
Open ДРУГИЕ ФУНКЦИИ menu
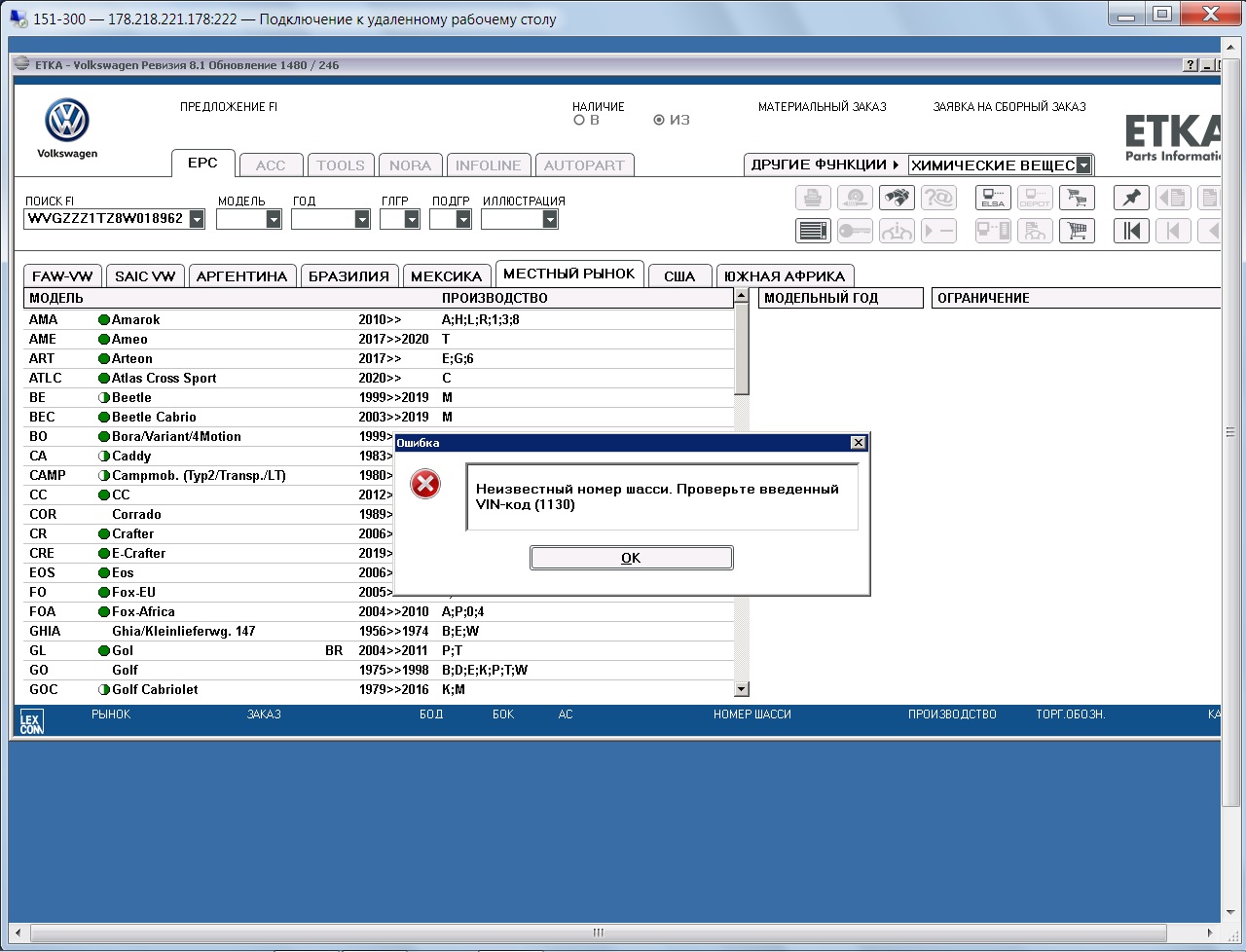point(825,165)
